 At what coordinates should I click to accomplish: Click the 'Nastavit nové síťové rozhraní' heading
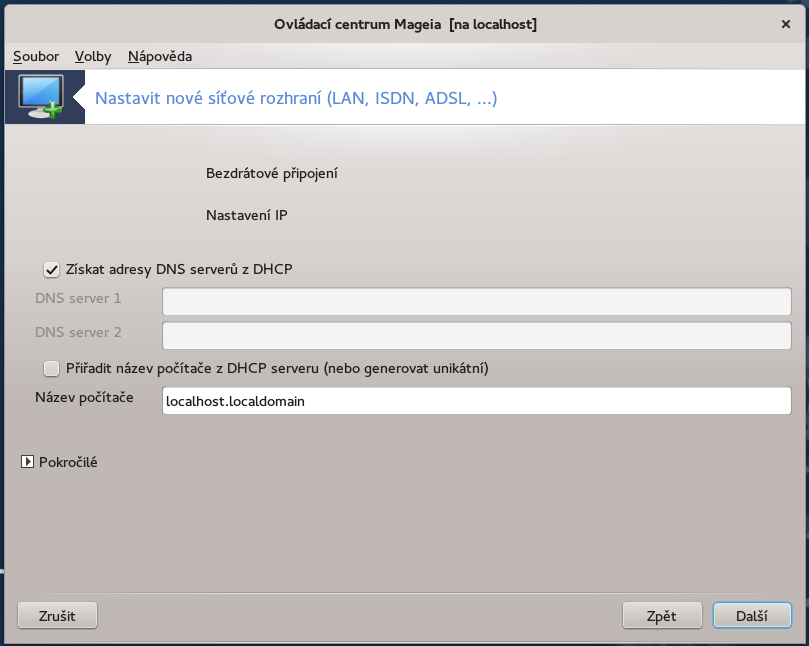[296, 98]
